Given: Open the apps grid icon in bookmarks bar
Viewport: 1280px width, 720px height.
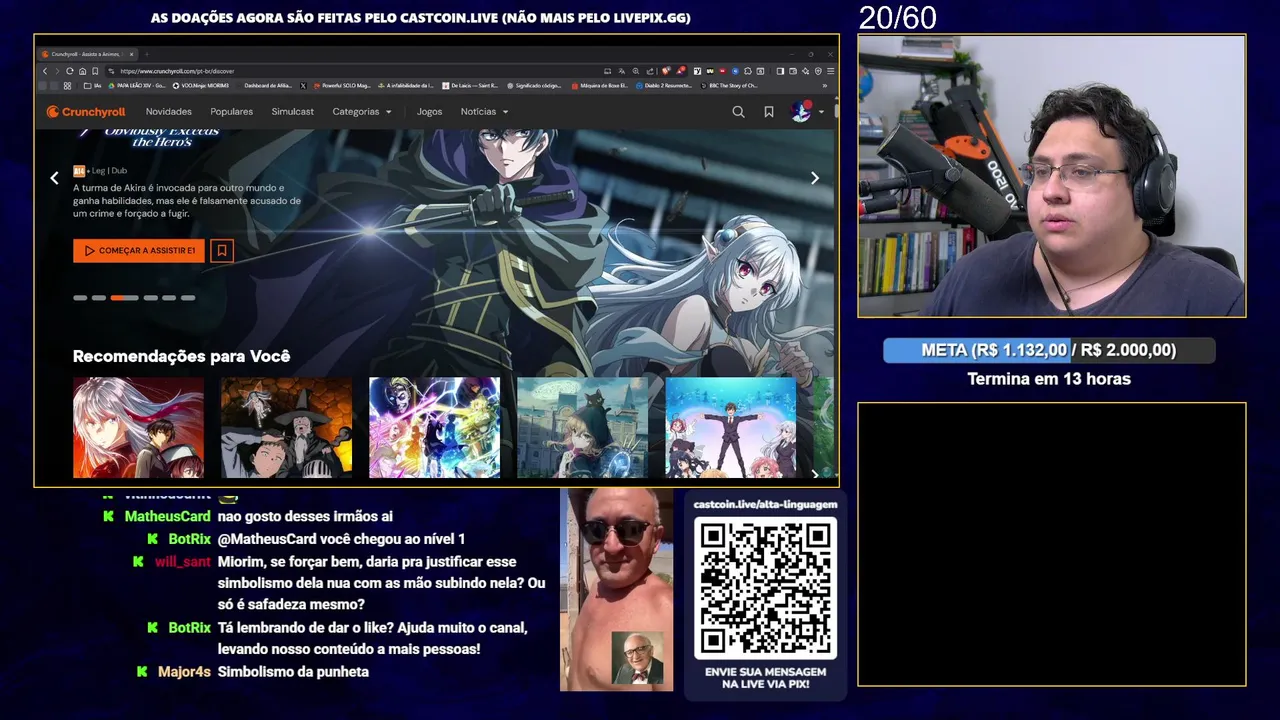Looking at the screenshot, I should [67, 86].
